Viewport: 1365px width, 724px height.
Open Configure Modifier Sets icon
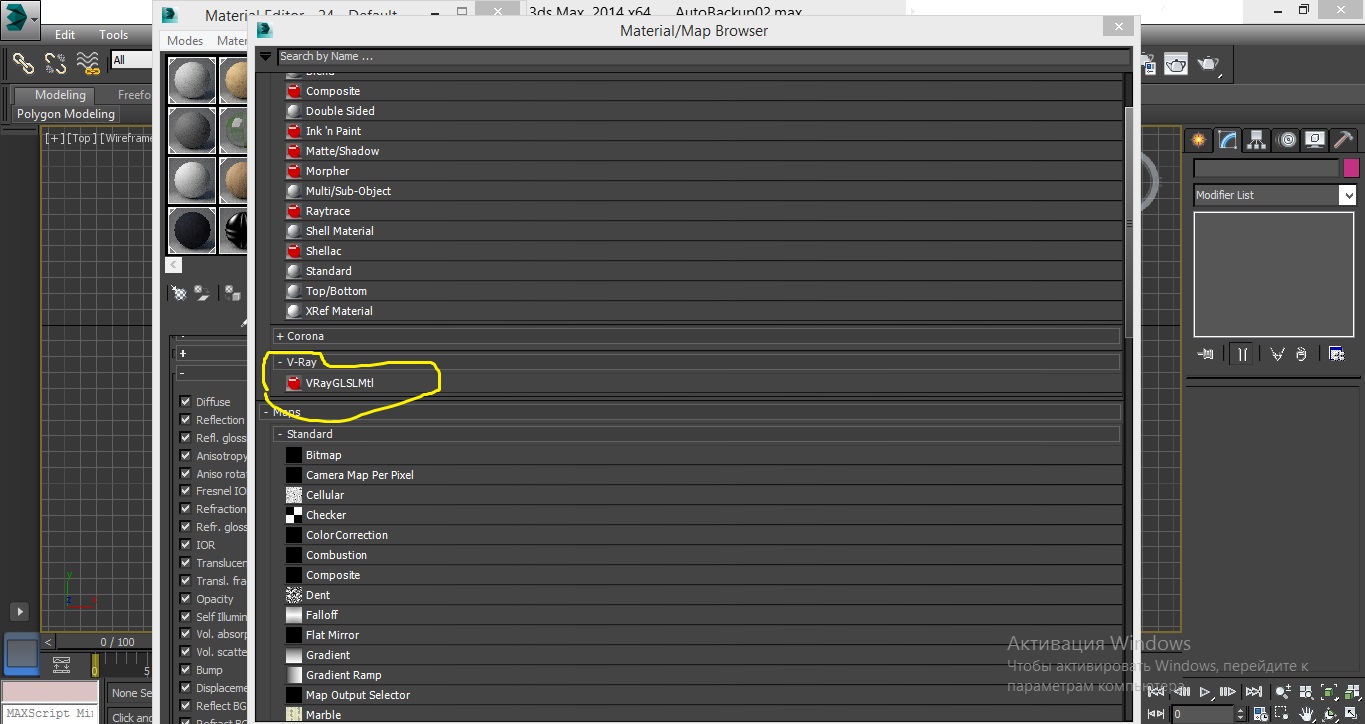click(x=1336, y=354)
